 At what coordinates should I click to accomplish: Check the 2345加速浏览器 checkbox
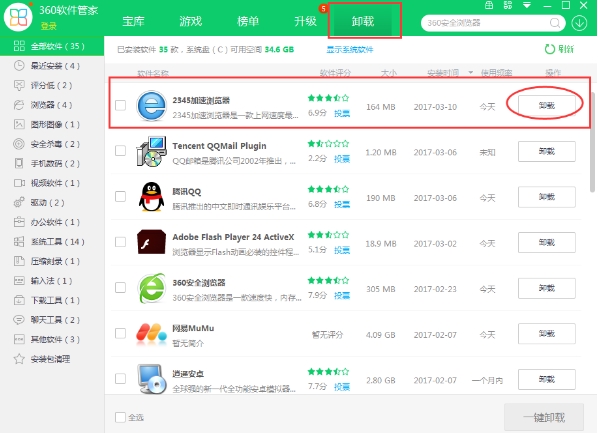click(x=121, y=105)
